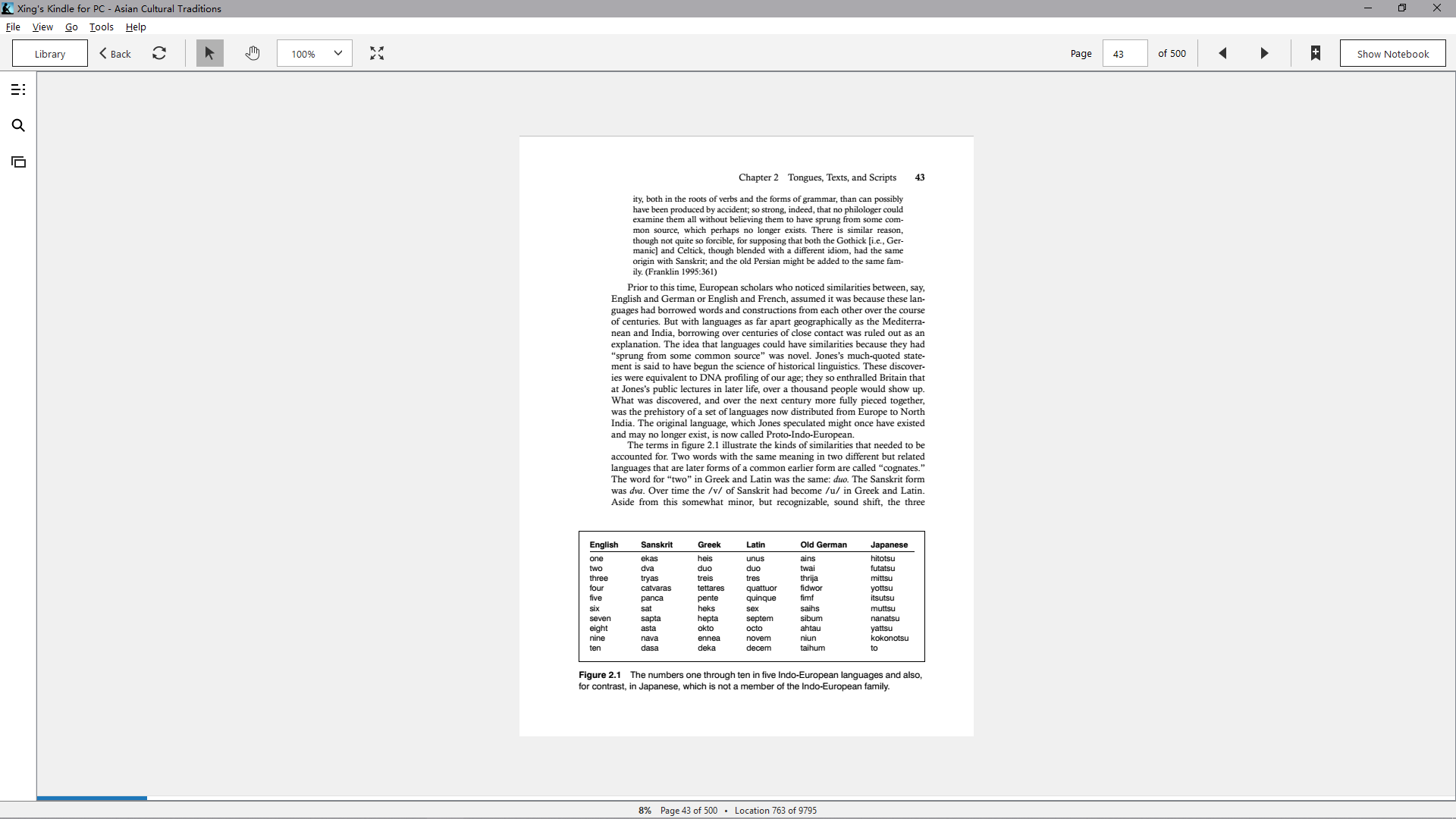The width and height of the screenshot is (1456, 819).
Task: Add a bookmark to this page
Action: tap(1316, 53)
